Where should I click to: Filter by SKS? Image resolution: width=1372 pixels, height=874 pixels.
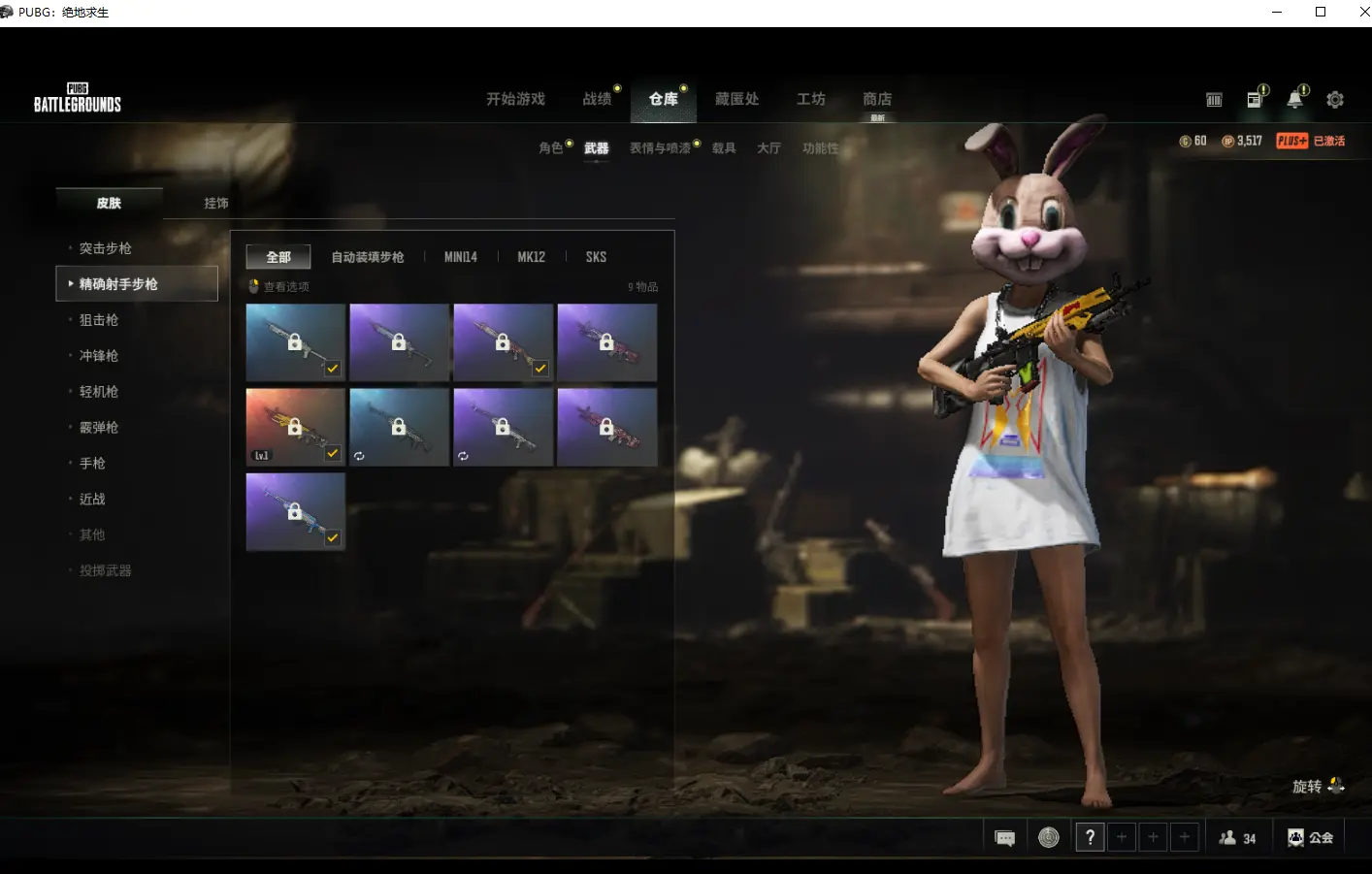(x=596, y=257)
